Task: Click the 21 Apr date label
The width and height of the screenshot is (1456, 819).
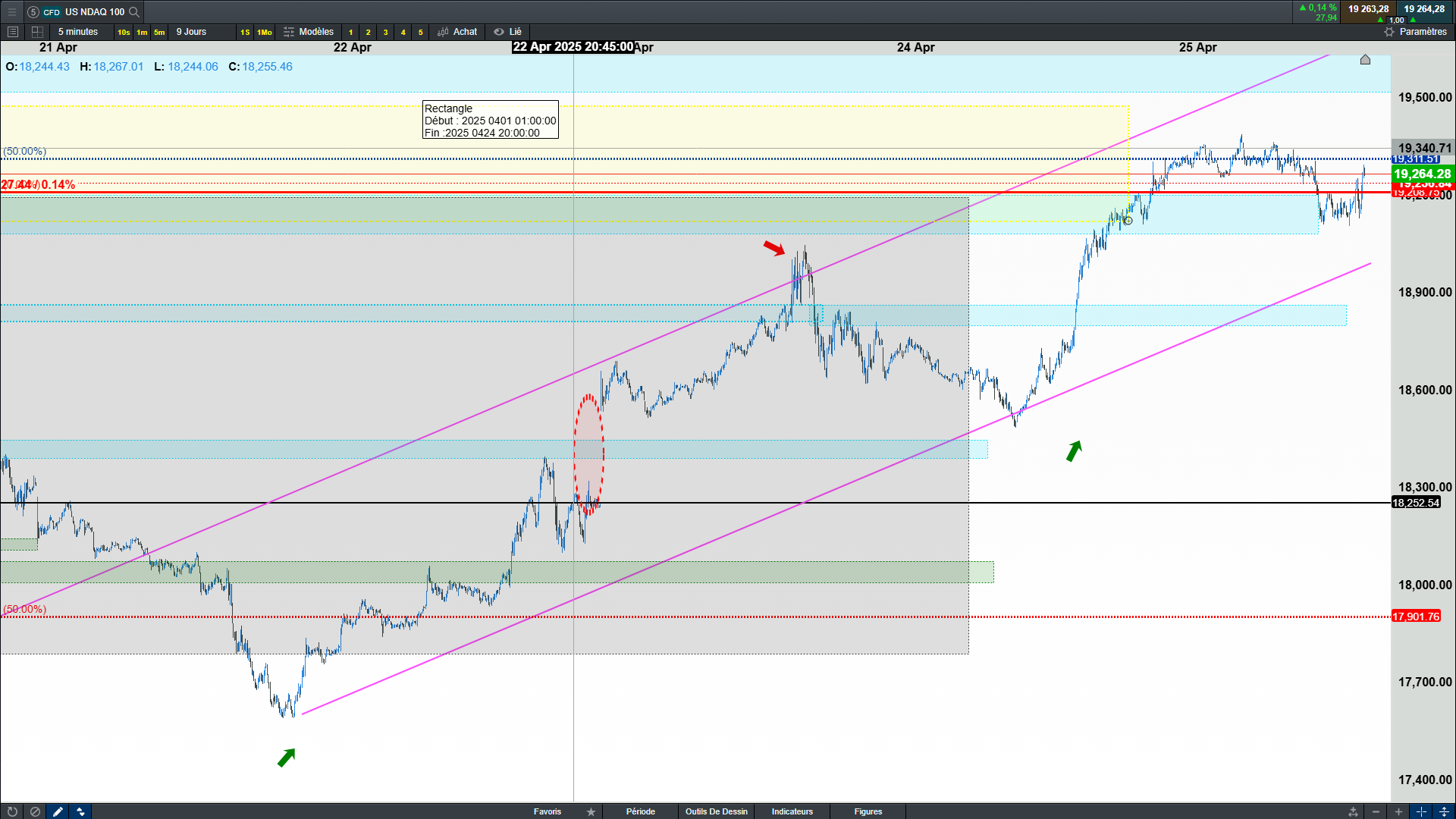Action: point(58,47)
